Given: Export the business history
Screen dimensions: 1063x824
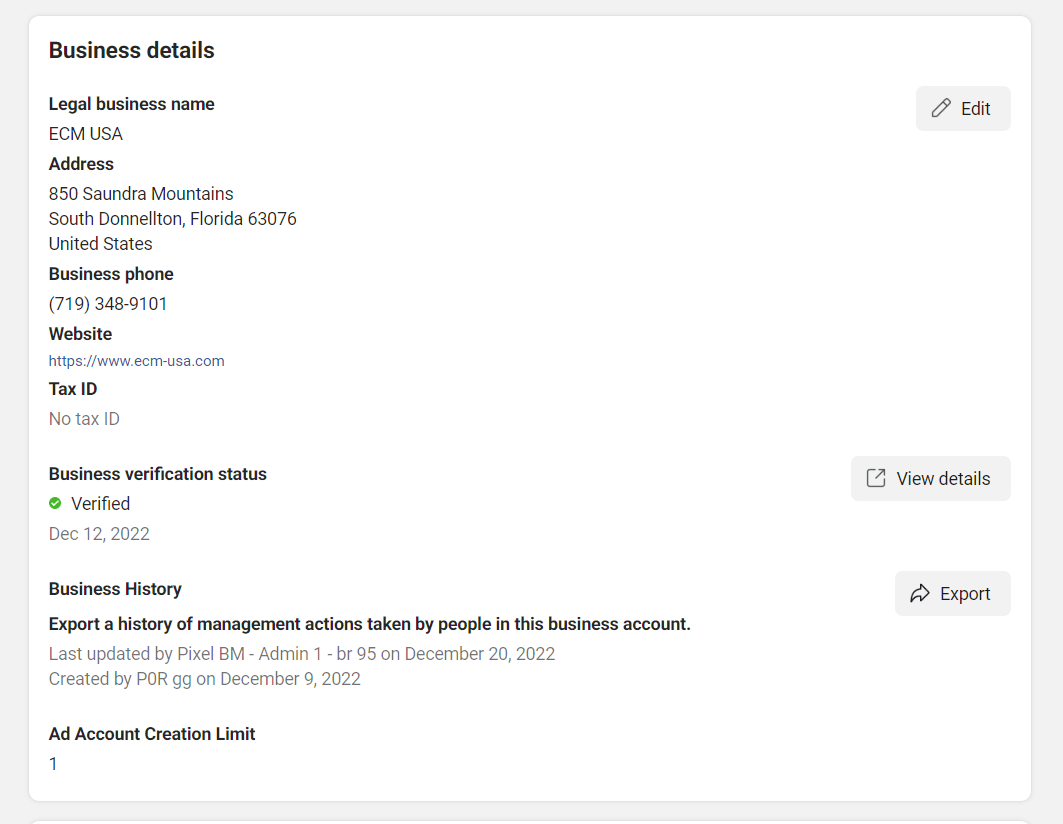Looking at the screenshot, I should click(x=952, y=594).
